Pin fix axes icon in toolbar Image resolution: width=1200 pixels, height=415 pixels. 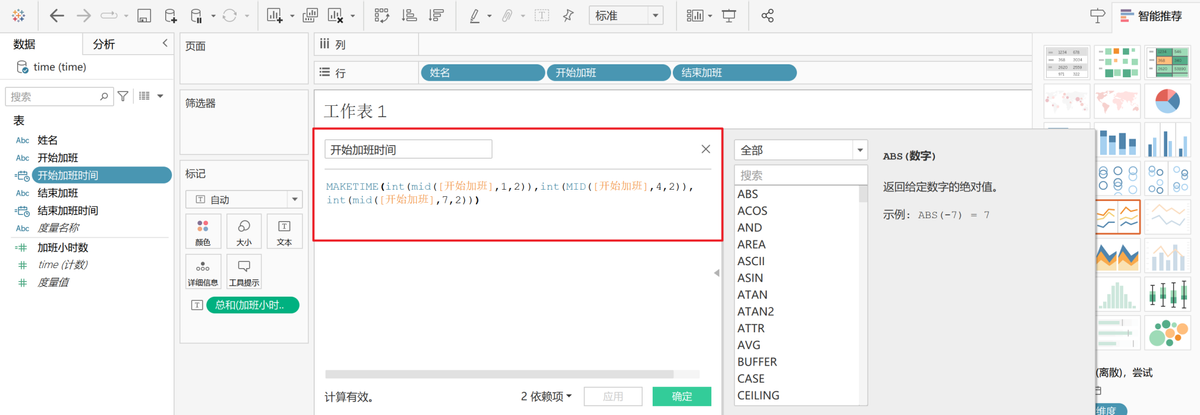[x=568, y=16]
